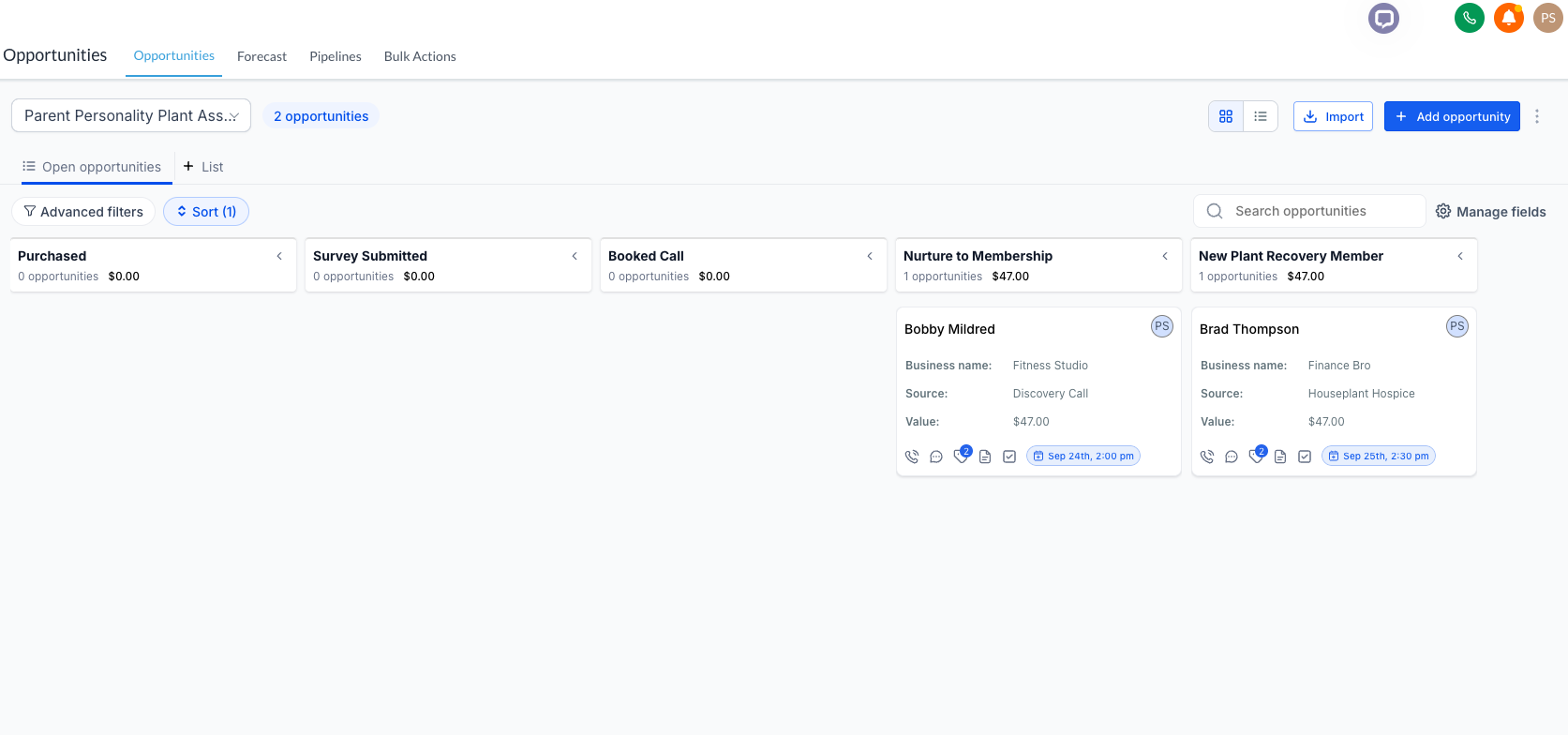Screen dimensions: 1568x735
Task: Click the Search opportunities field
Action: coord(1309,211)
